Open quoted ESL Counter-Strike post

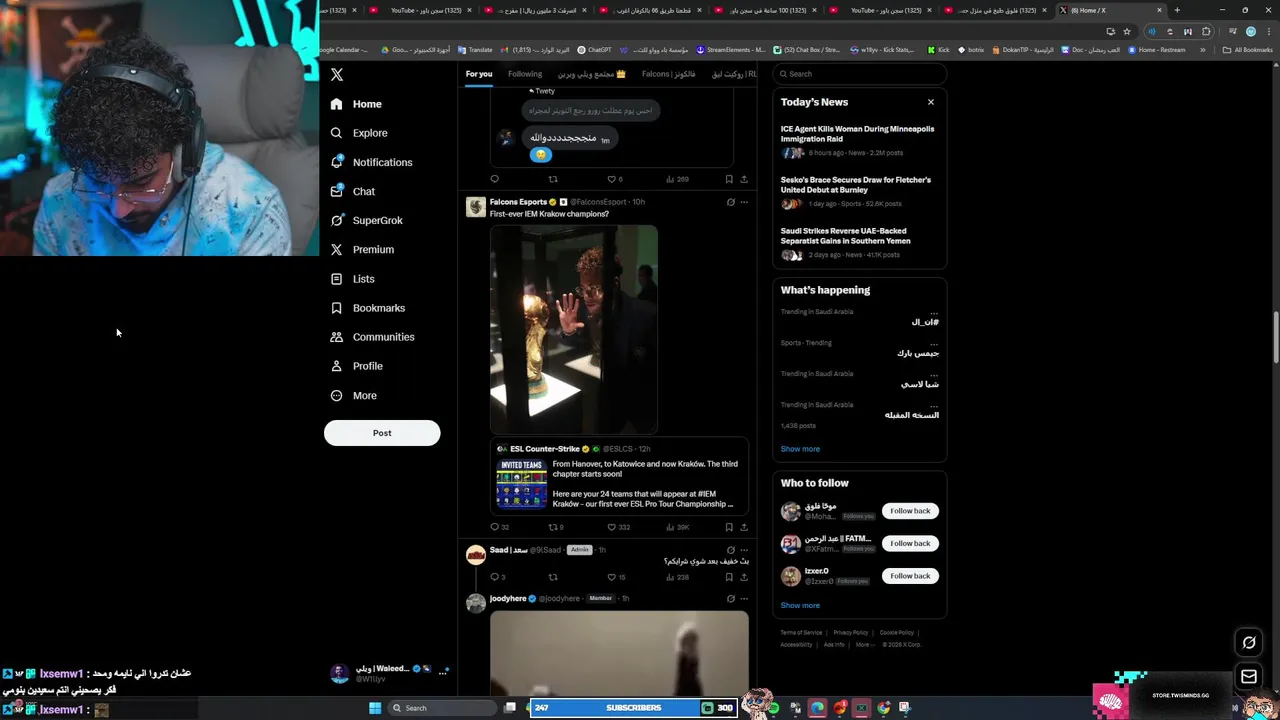pyautogui.click(x=619, y=477)
